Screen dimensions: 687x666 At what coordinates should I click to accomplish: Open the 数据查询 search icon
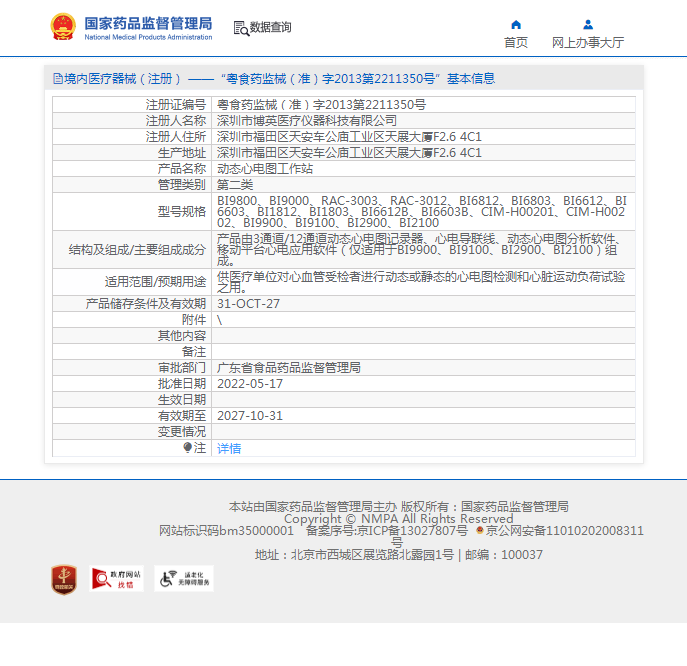tap(241, 28)
